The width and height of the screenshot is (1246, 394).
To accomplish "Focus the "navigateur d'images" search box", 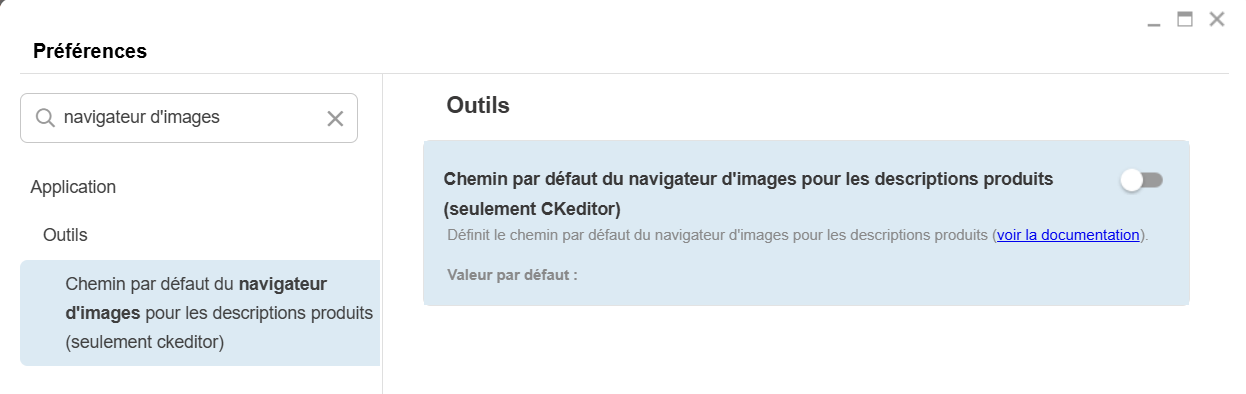I will [x=189, y=118].
